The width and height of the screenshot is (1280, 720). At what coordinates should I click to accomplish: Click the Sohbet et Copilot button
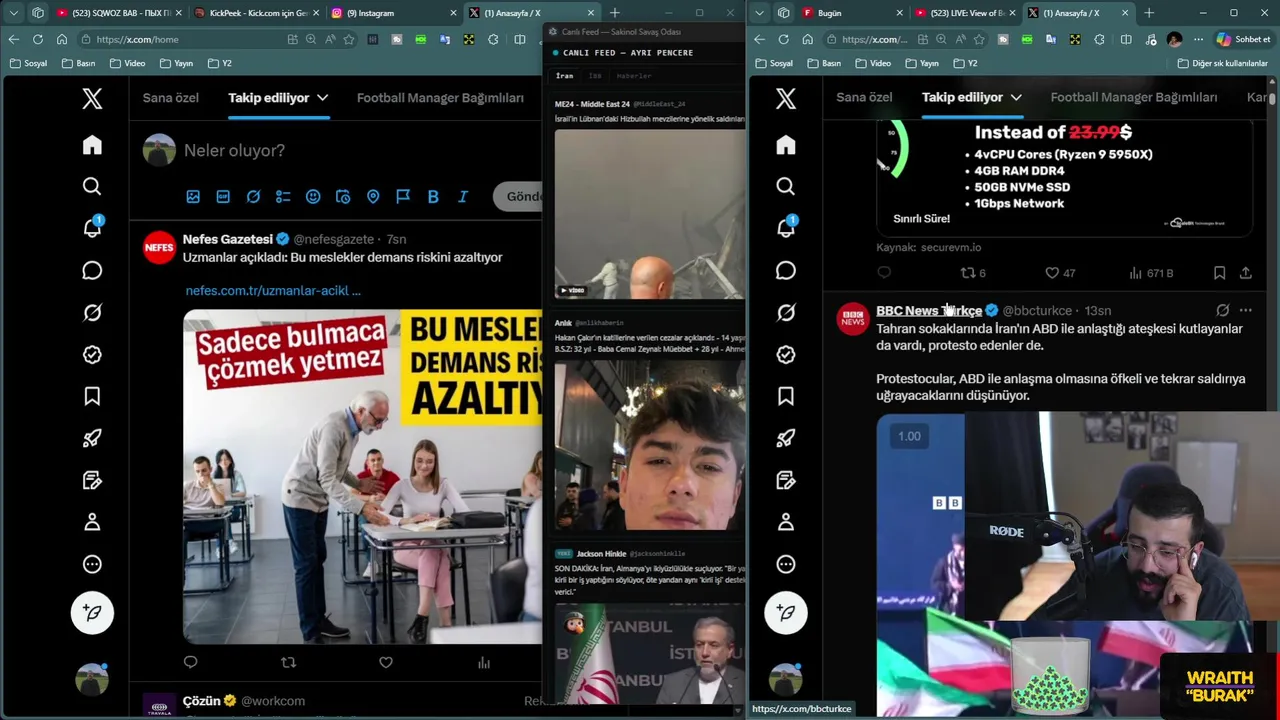tap(1243, 39)
